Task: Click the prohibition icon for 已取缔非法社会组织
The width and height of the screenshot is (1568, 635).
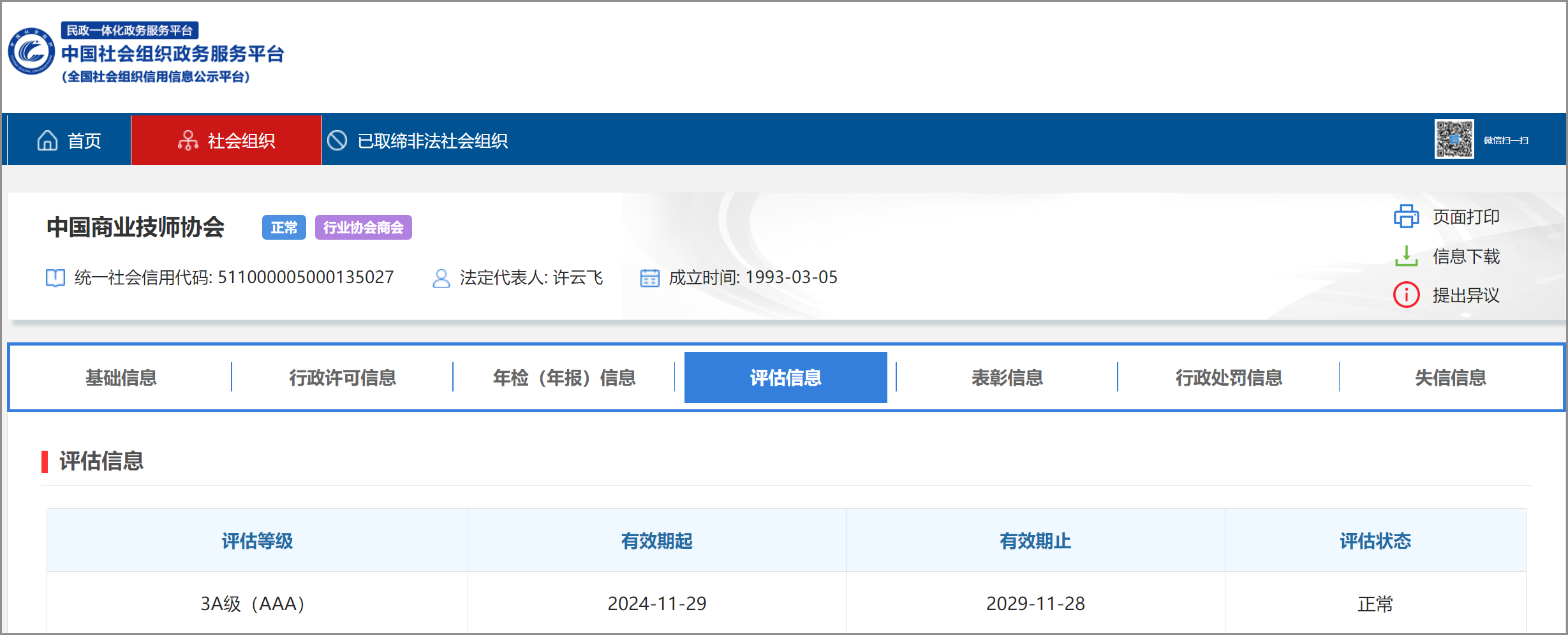Action: [337, 140]
